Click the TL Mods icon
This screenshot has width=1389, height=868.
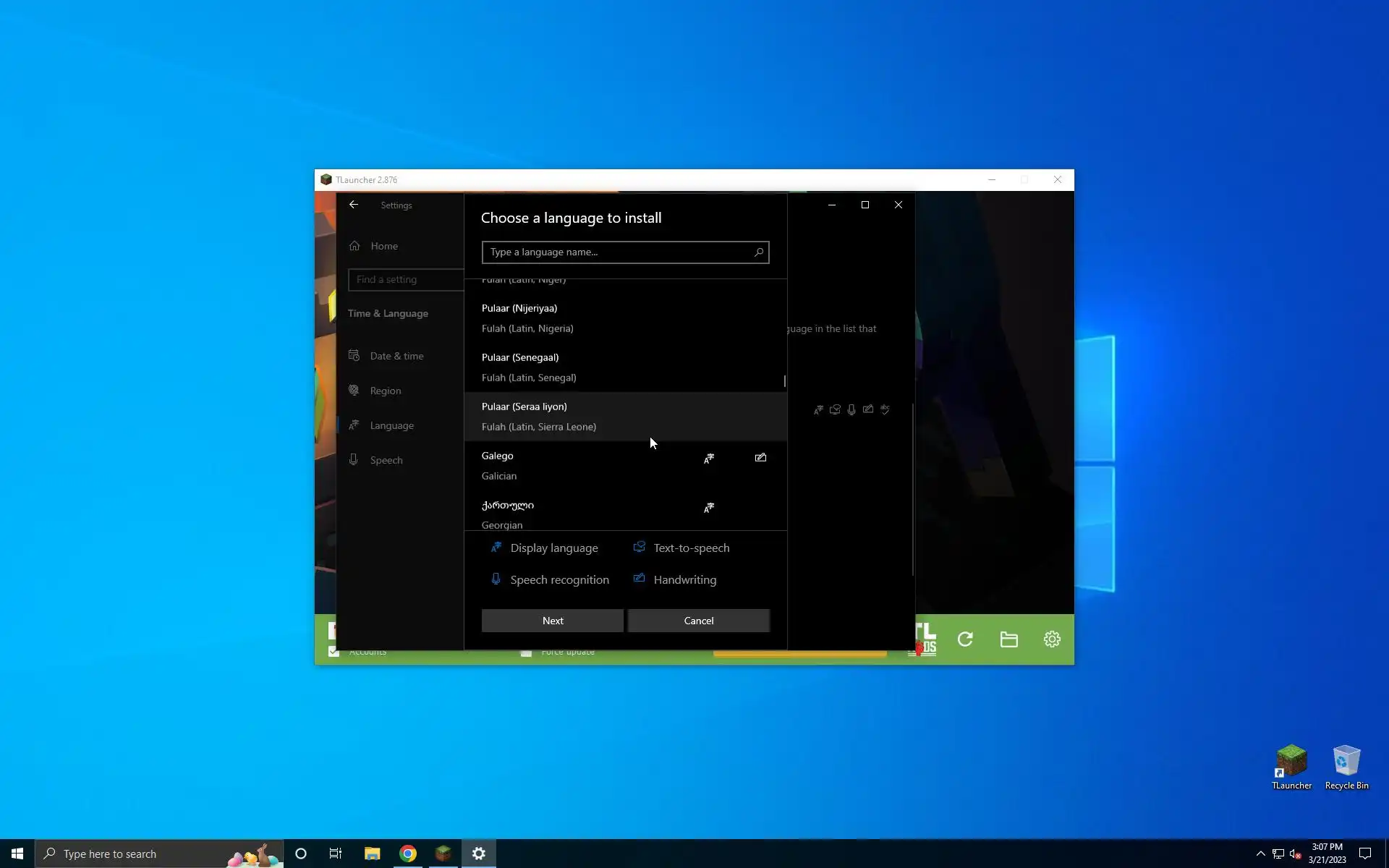[x=925, y=639]
